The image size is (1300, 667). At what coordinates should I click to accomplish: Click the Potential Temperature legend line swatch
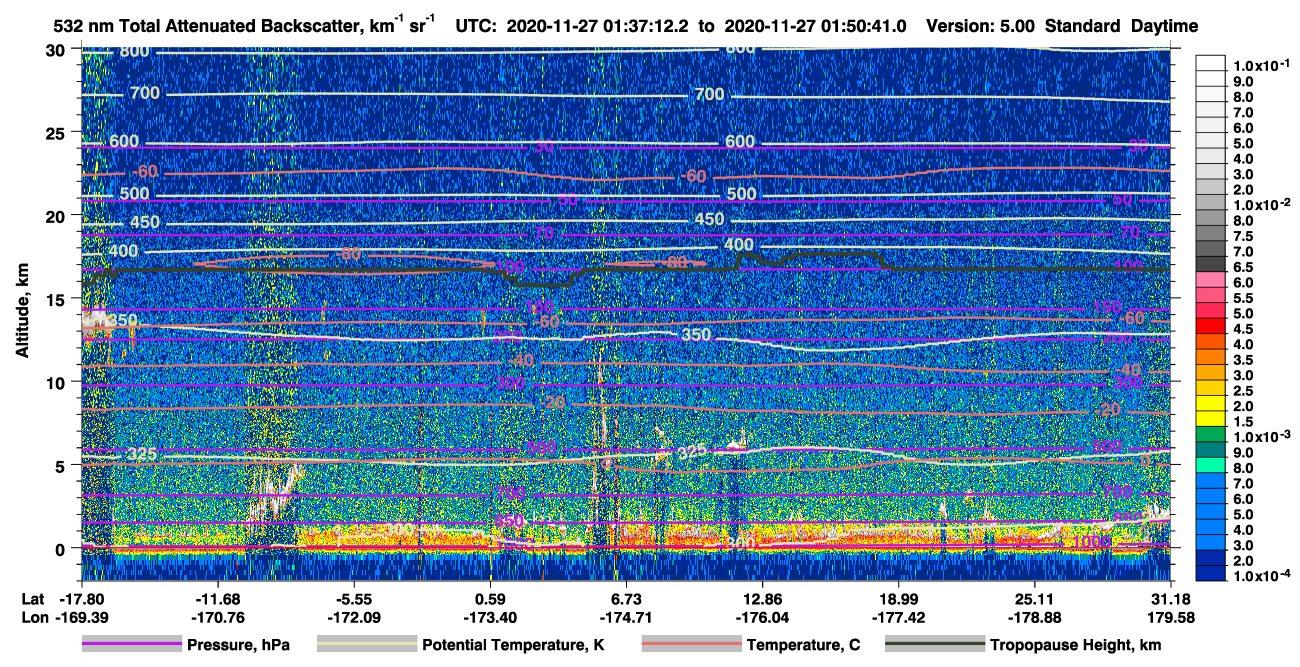[x=366, y=645]
